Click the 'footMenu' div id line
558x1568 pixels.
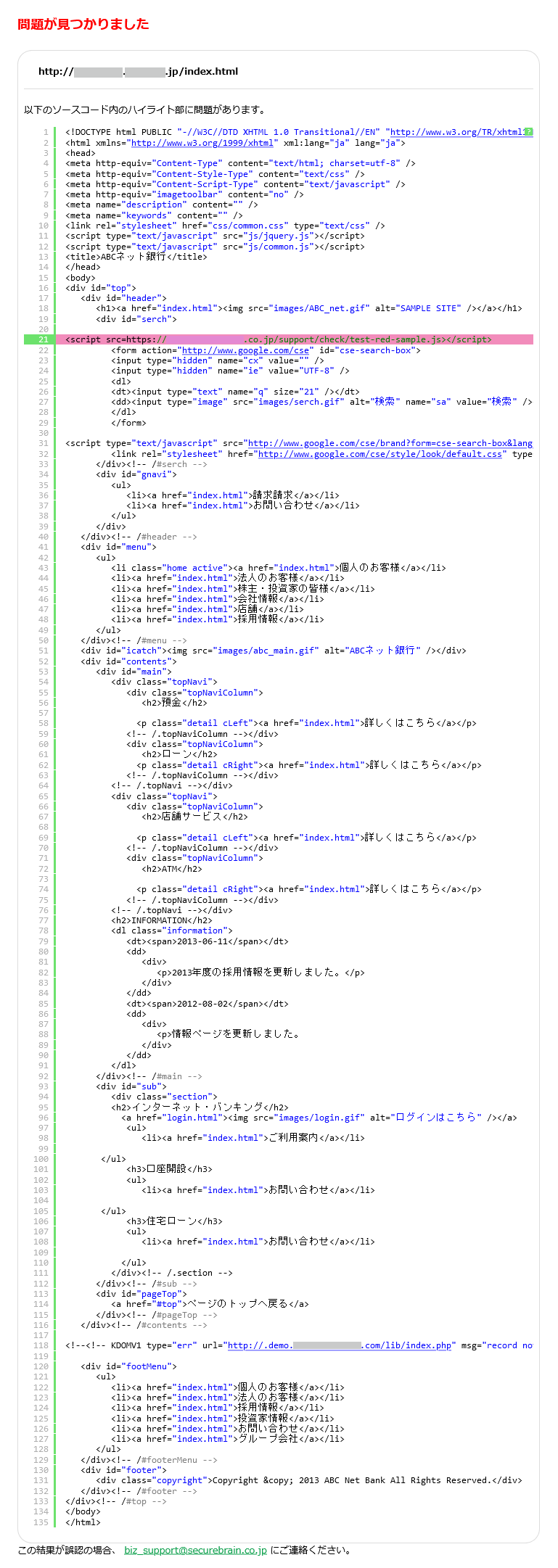tap(128, 1366)
